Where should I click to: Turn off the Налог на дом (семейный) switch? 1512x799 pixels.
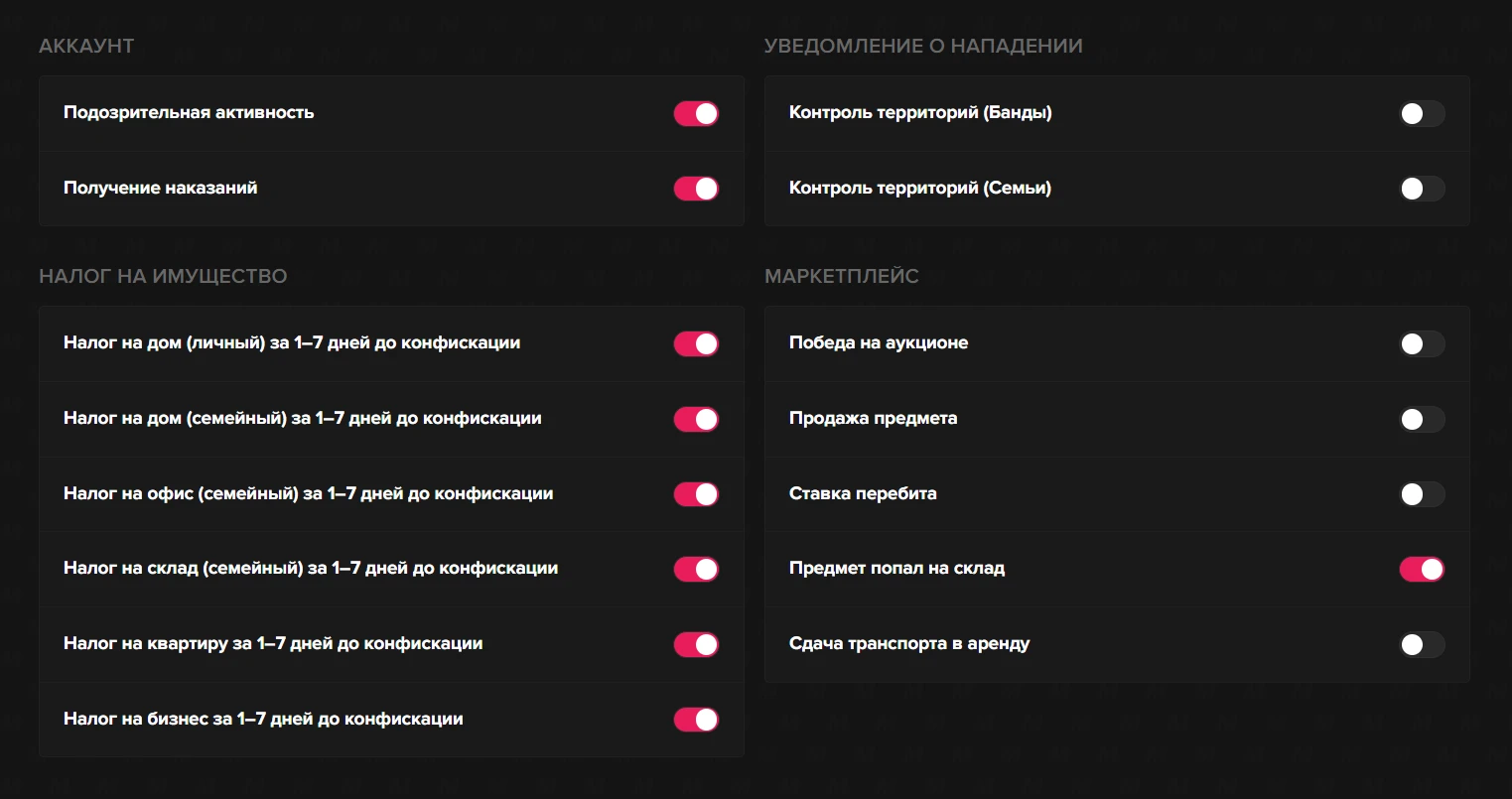click(696, 419)
